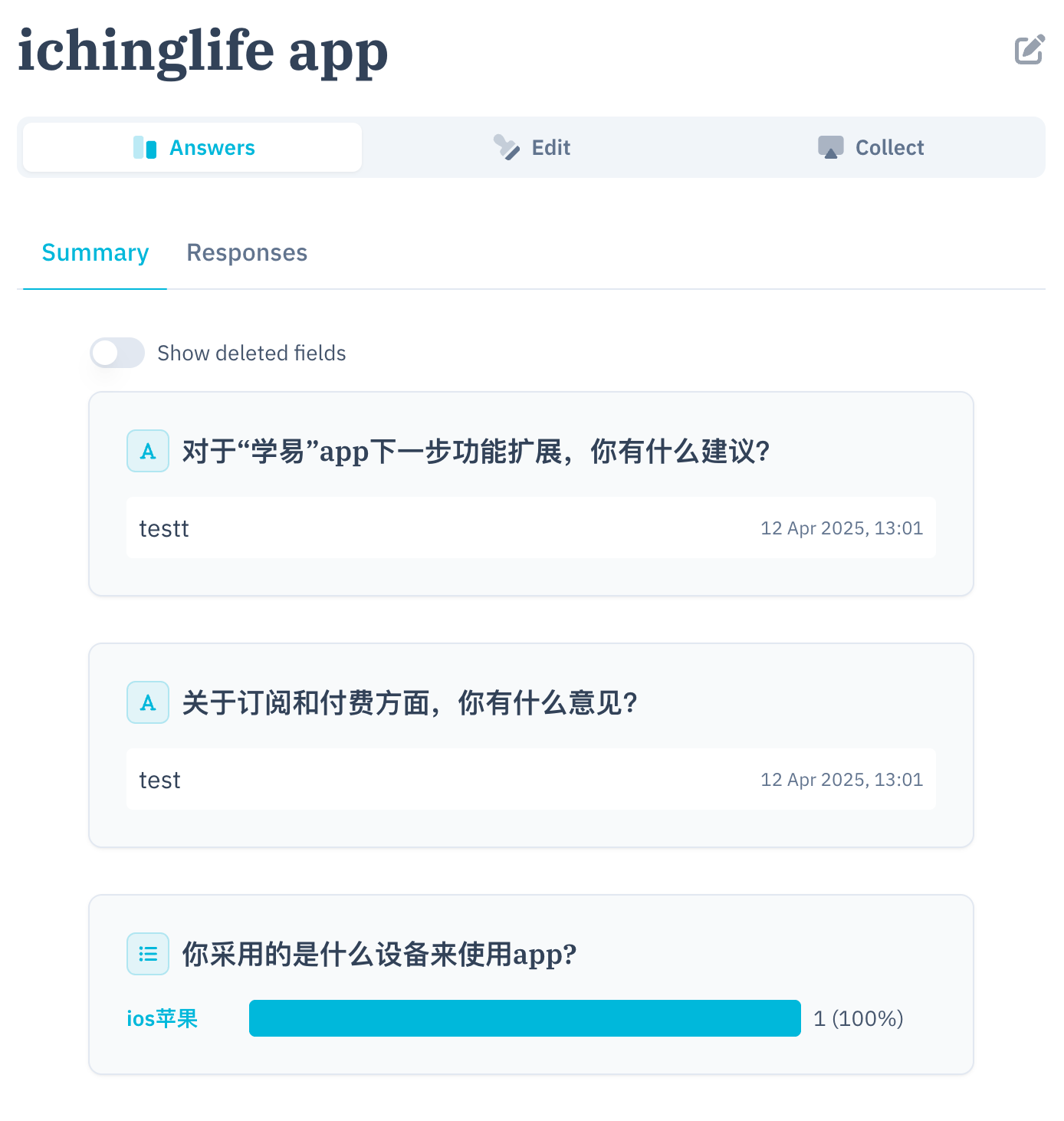This screenshot has width=1064, height=1121.
Task: Click the edit form title pencil icon
Action: [x=1029, y=50]
